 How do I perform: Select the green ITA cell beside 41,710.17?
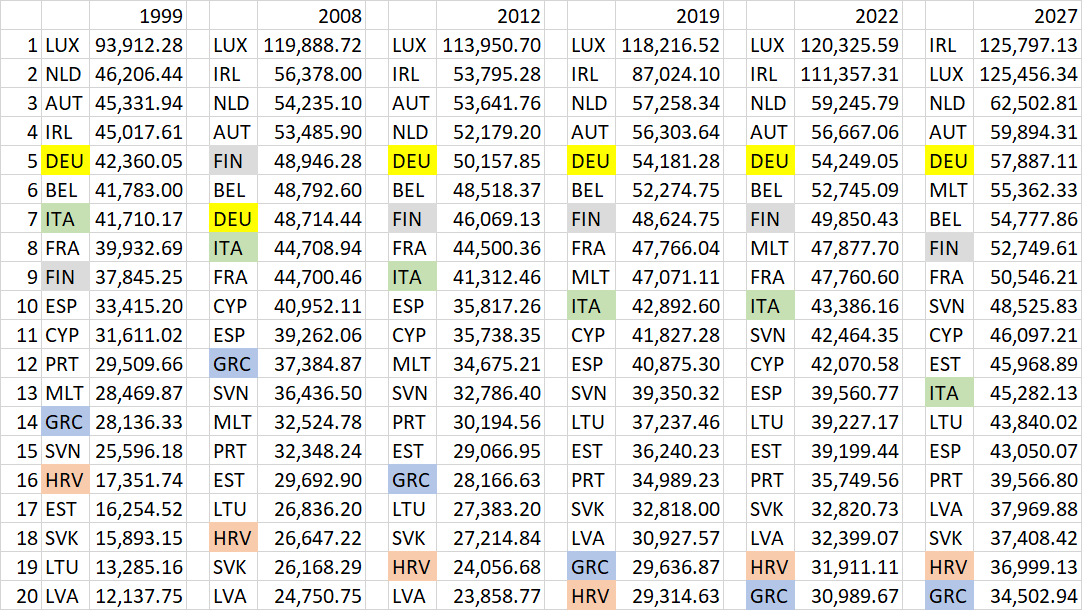click(x=66, y=219)
